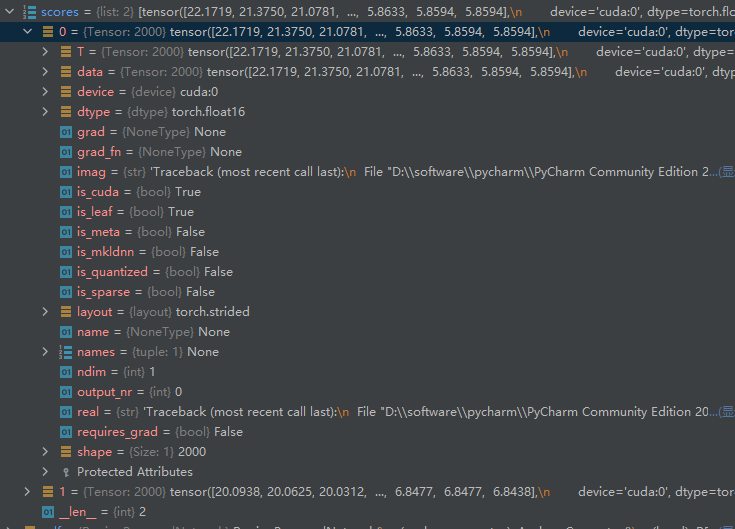This screenshot has width=735, height=529.
Task: Click the primitive icon beside grad
Action: pos(66,132)
